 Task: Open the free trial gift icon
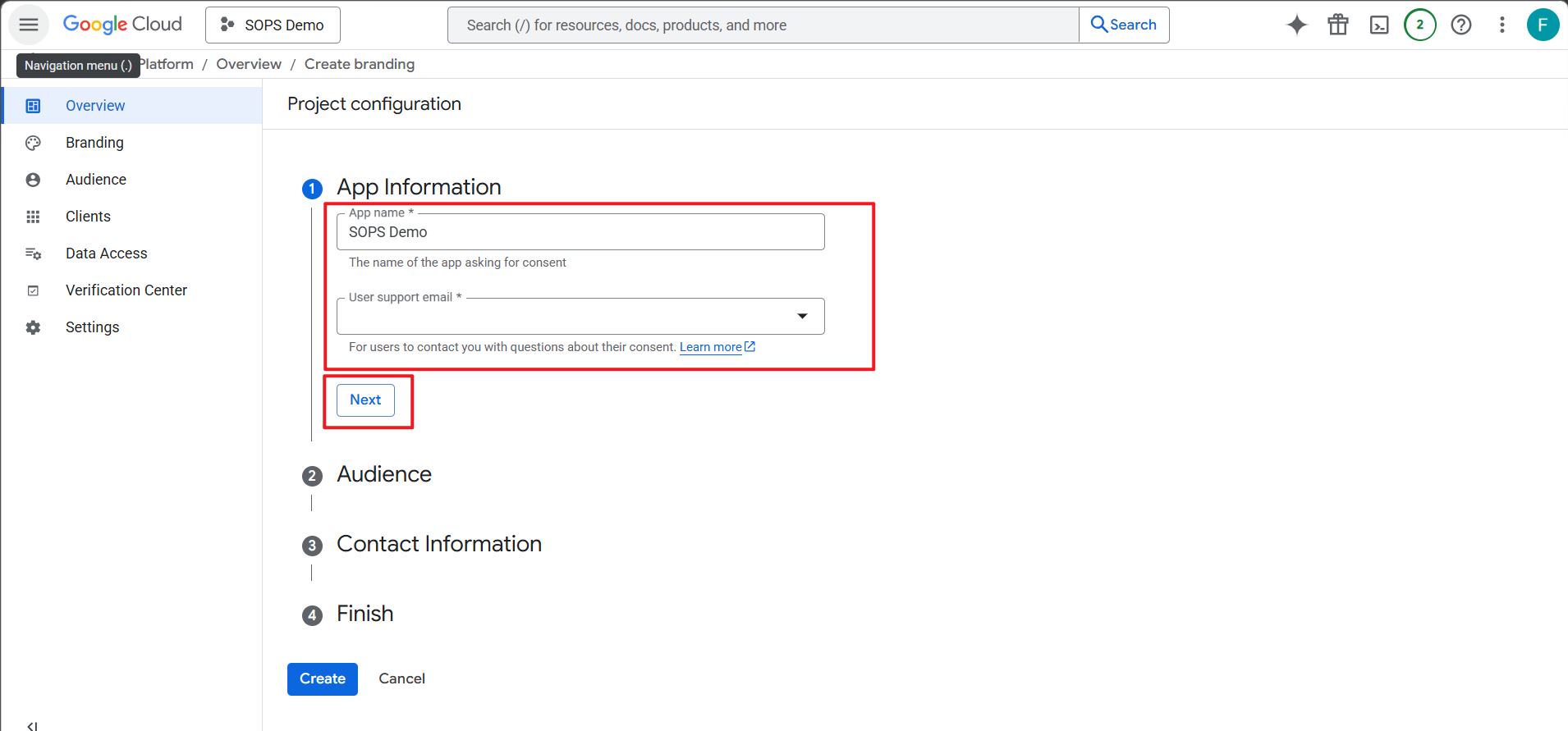tap(1337, 25)
